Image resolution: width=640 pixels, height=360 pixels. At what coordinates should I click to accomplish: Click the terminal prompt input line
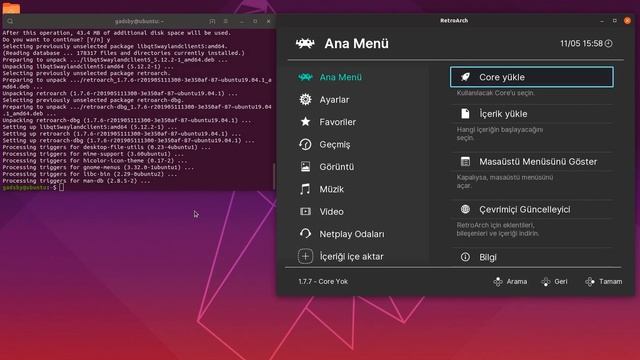pos(138,187)
